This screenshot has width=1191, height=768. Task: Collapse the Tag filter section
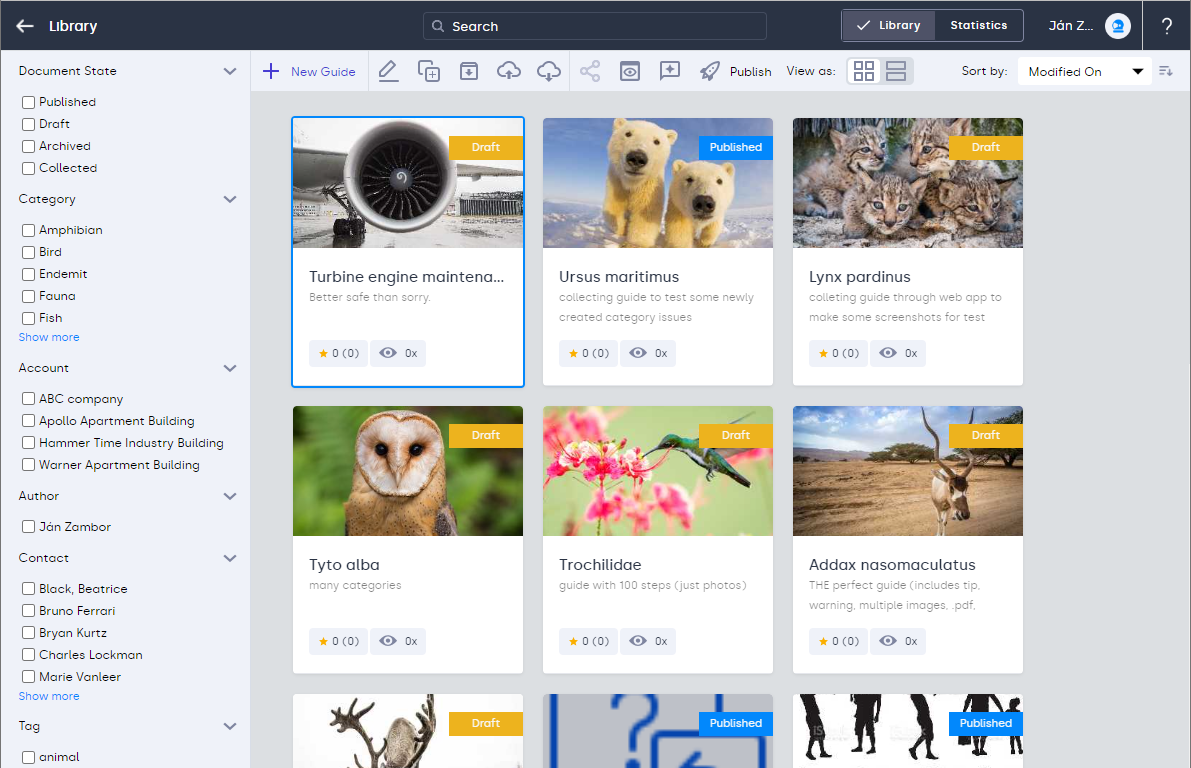pos(229,726)
